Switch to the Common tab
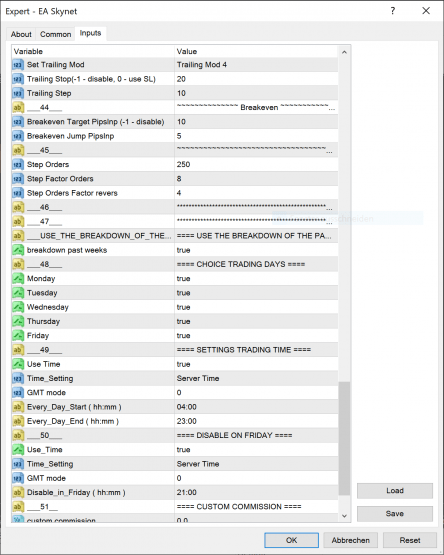 point(56,34)
